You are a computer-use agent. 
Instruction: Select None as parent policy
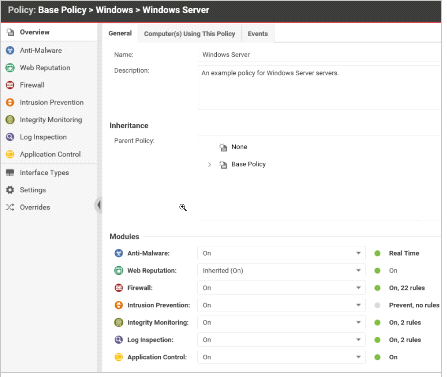(239, 147)
